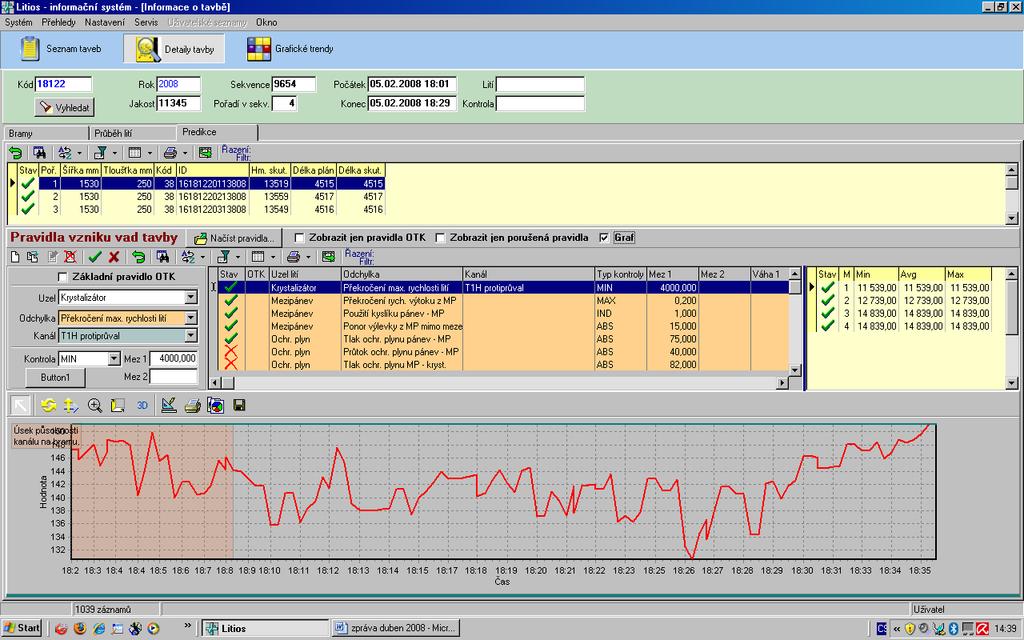Open the Seznam taveb view
The image size is (1024, 640).
tap(60, 49)
